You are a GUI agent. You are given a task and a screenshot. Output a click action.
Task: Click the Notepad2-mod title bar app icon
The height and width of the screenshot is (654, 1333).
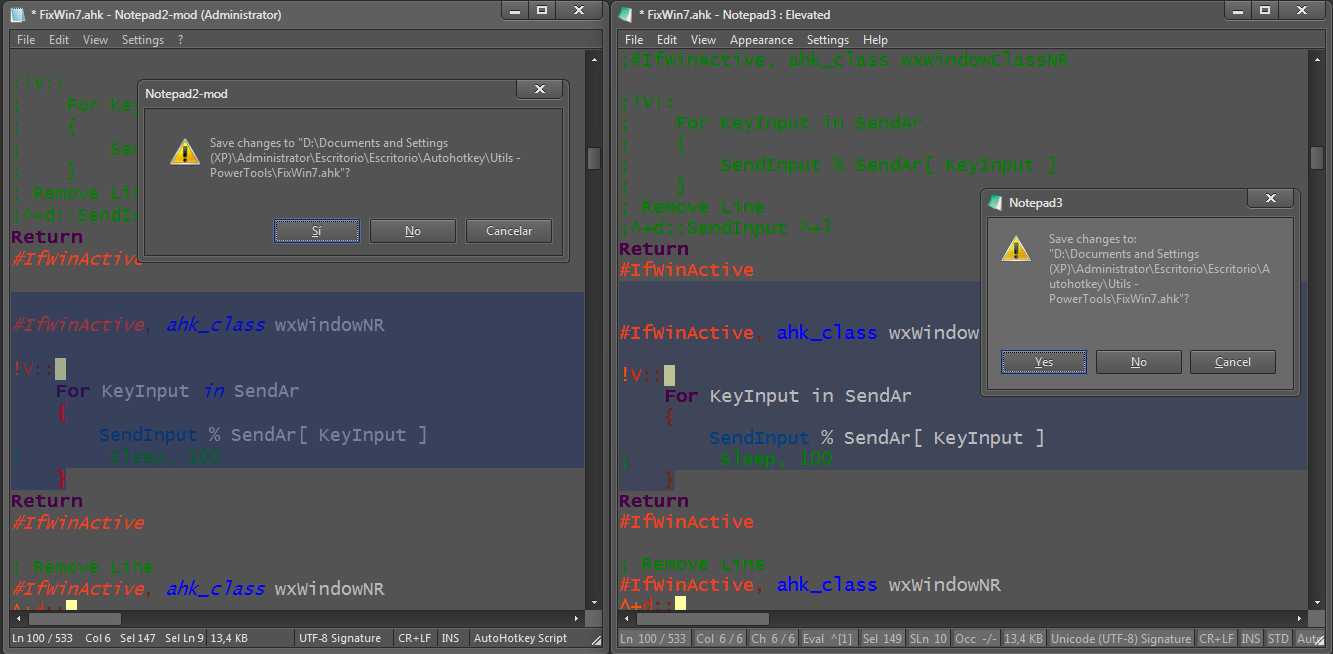click(x=17, y=14)
